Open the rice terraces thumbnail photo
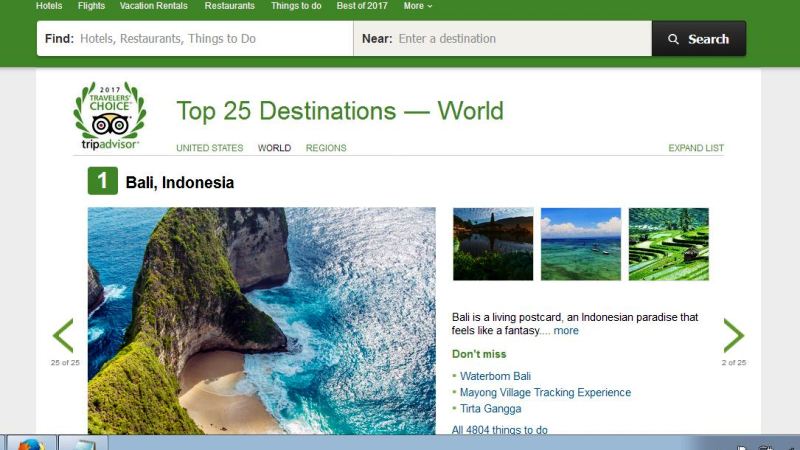The image size is (800, 450). click(668, 244)
